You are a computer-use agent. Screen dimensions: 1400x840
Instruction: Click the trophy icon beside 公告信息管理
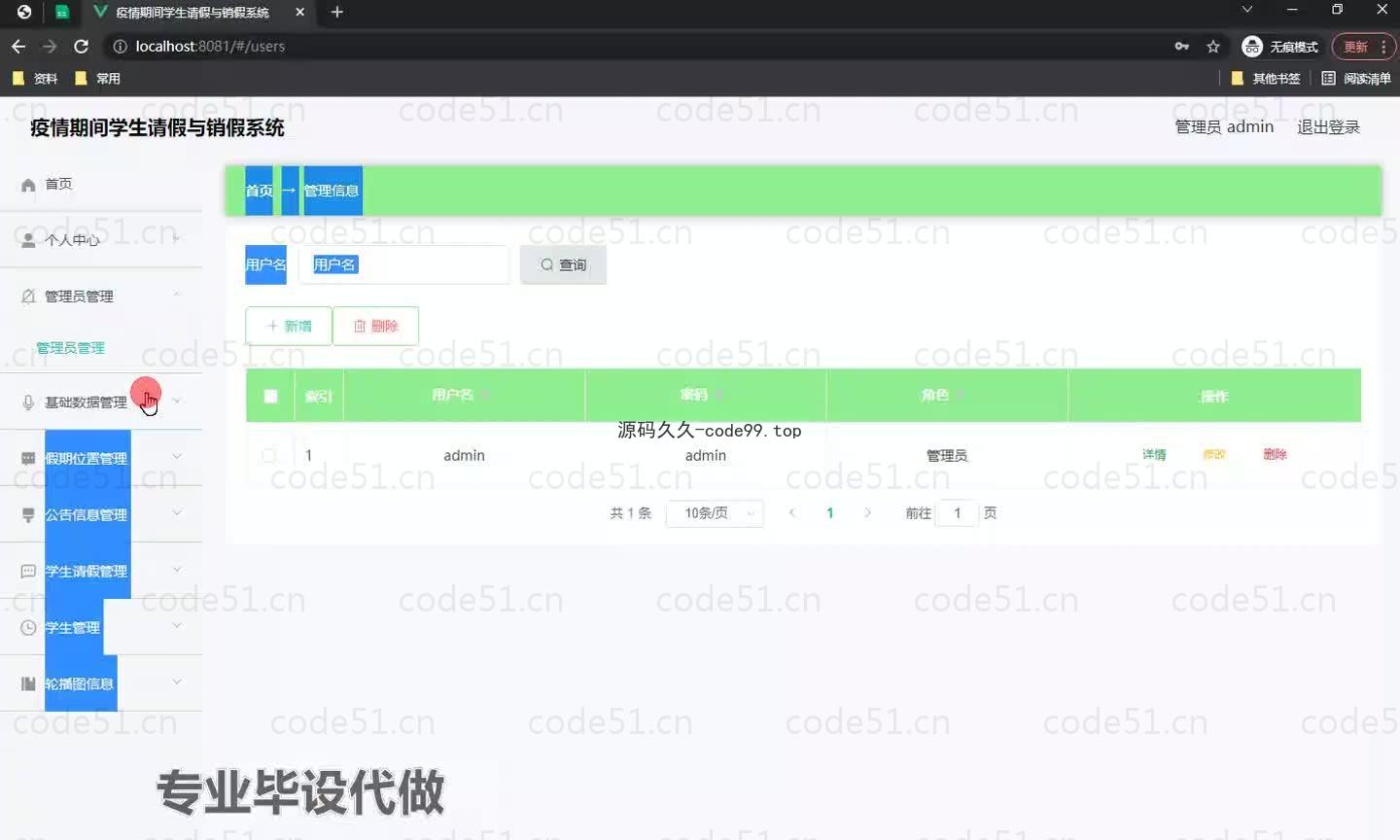pyautogui.click(x=28, y=514)
